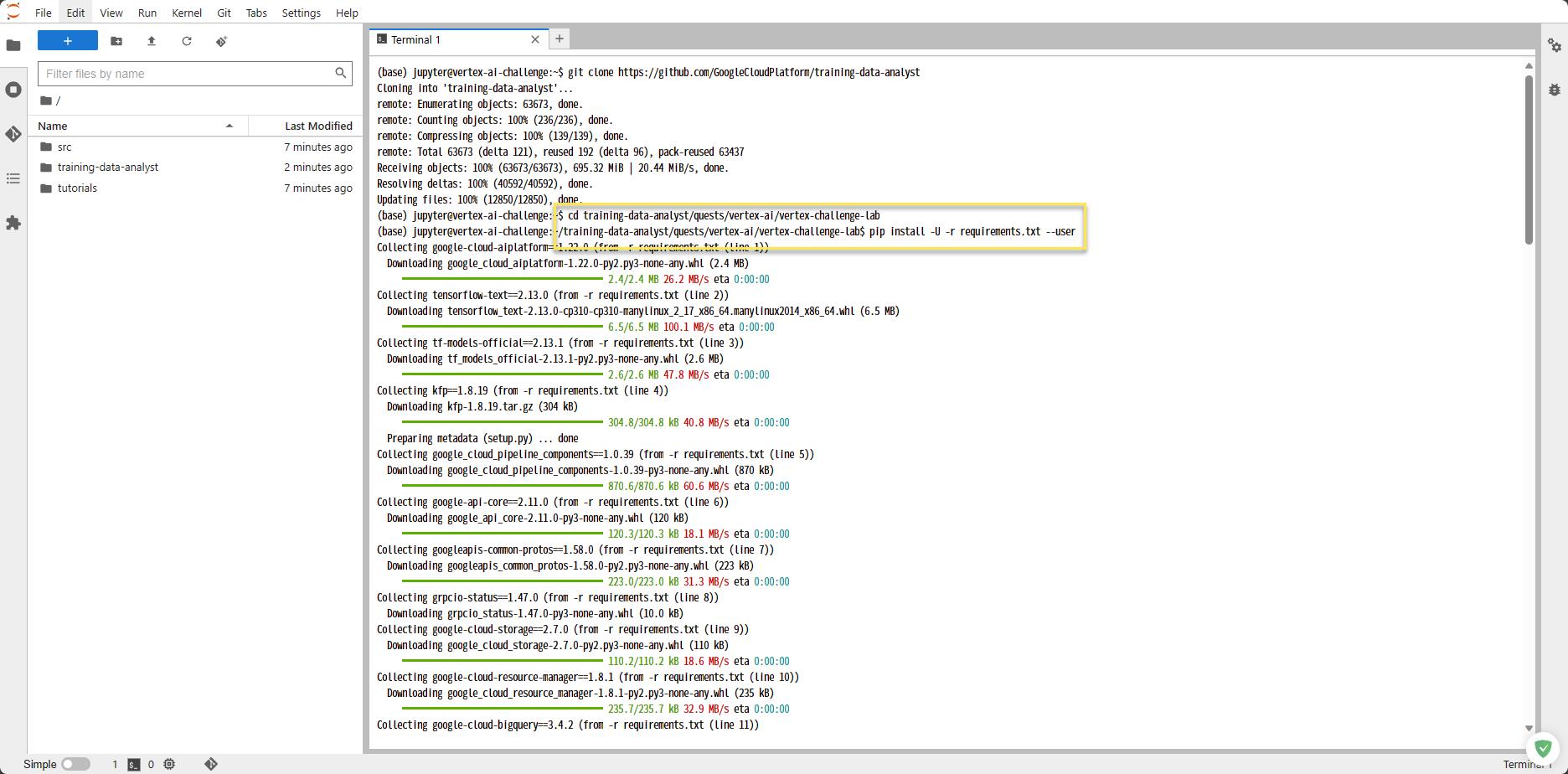The image size is (1568, 774).
Task: Open the File Browser sidebar icon
Action: [x=13, y=45]
